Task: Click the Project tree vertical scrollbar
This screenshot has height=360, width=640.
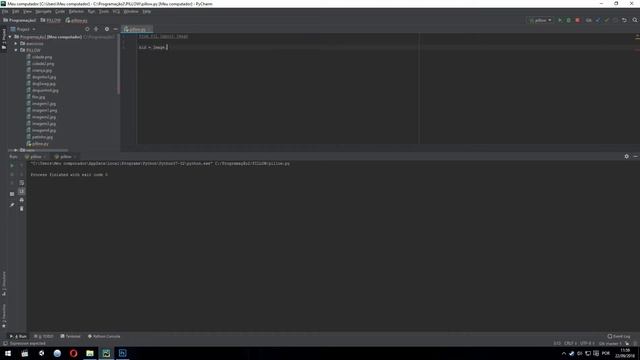Action: point(118,65)
